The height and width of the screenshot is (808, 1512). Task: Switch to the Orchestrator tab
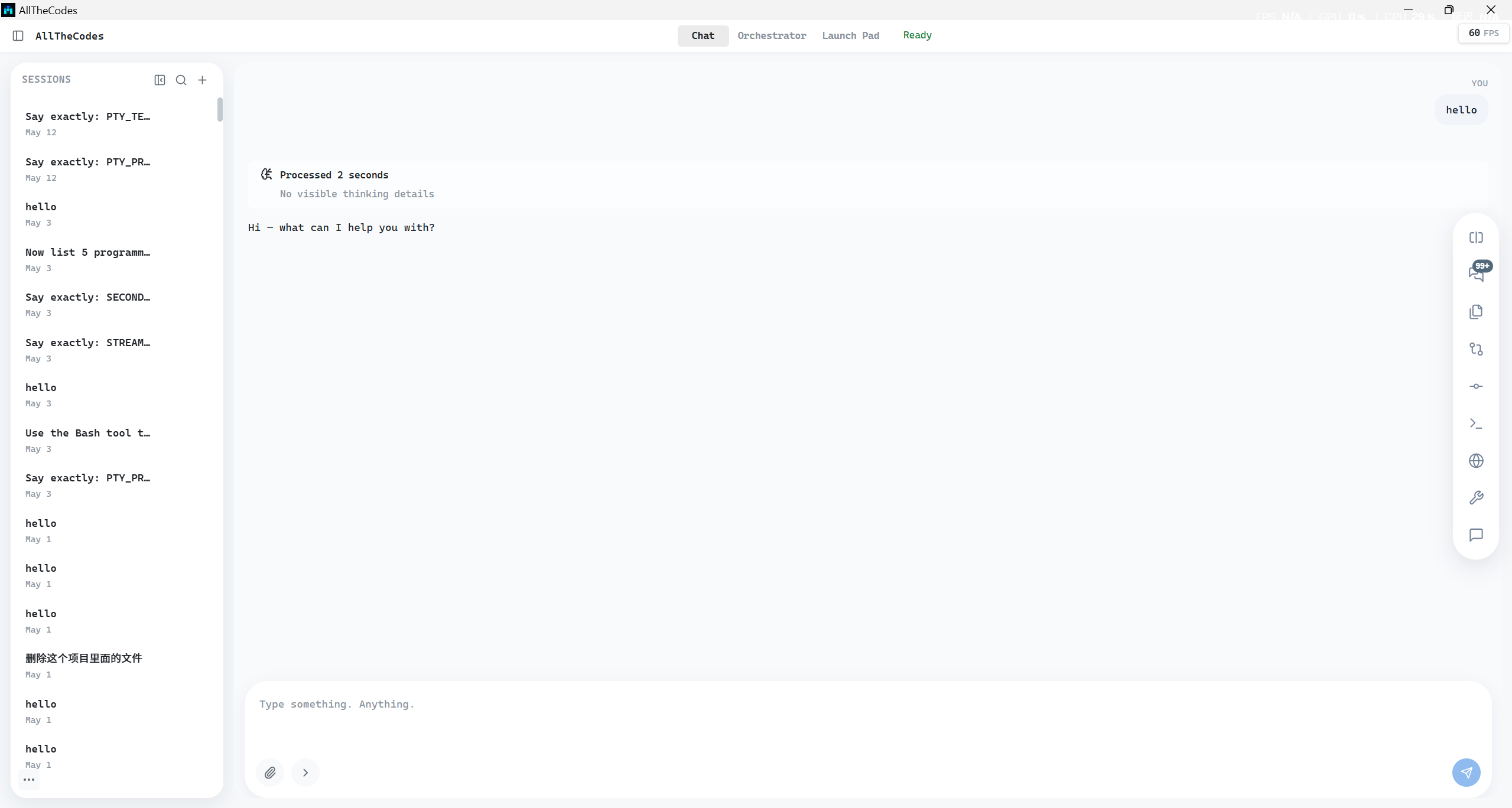click(x=772, y=35)
